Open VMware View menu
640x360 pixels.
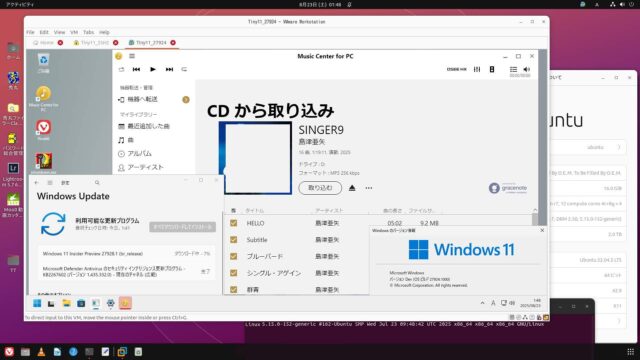[59, 32]
